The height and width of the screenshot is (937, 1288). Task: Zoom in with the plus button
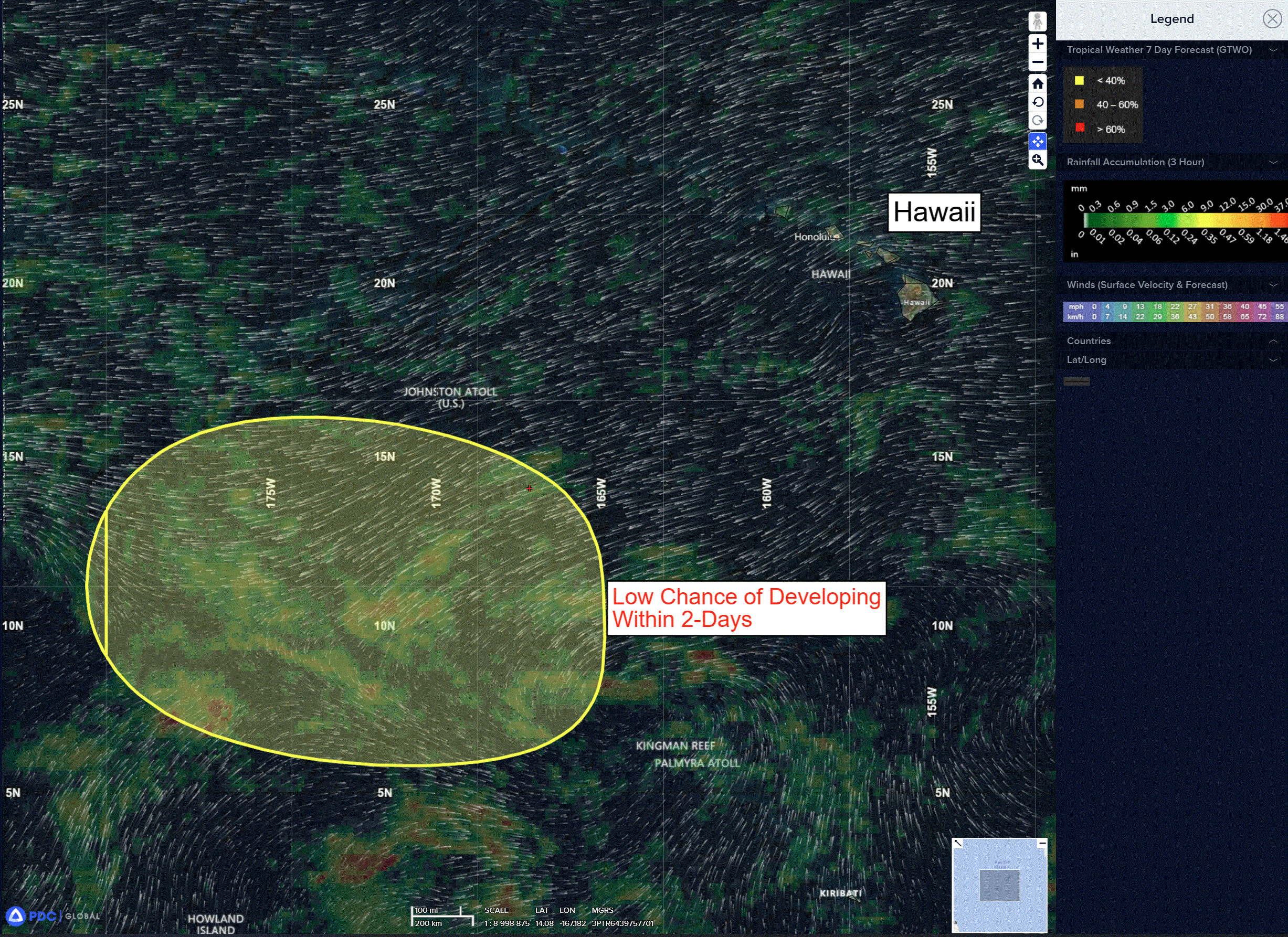click(x=1037, y=44)
